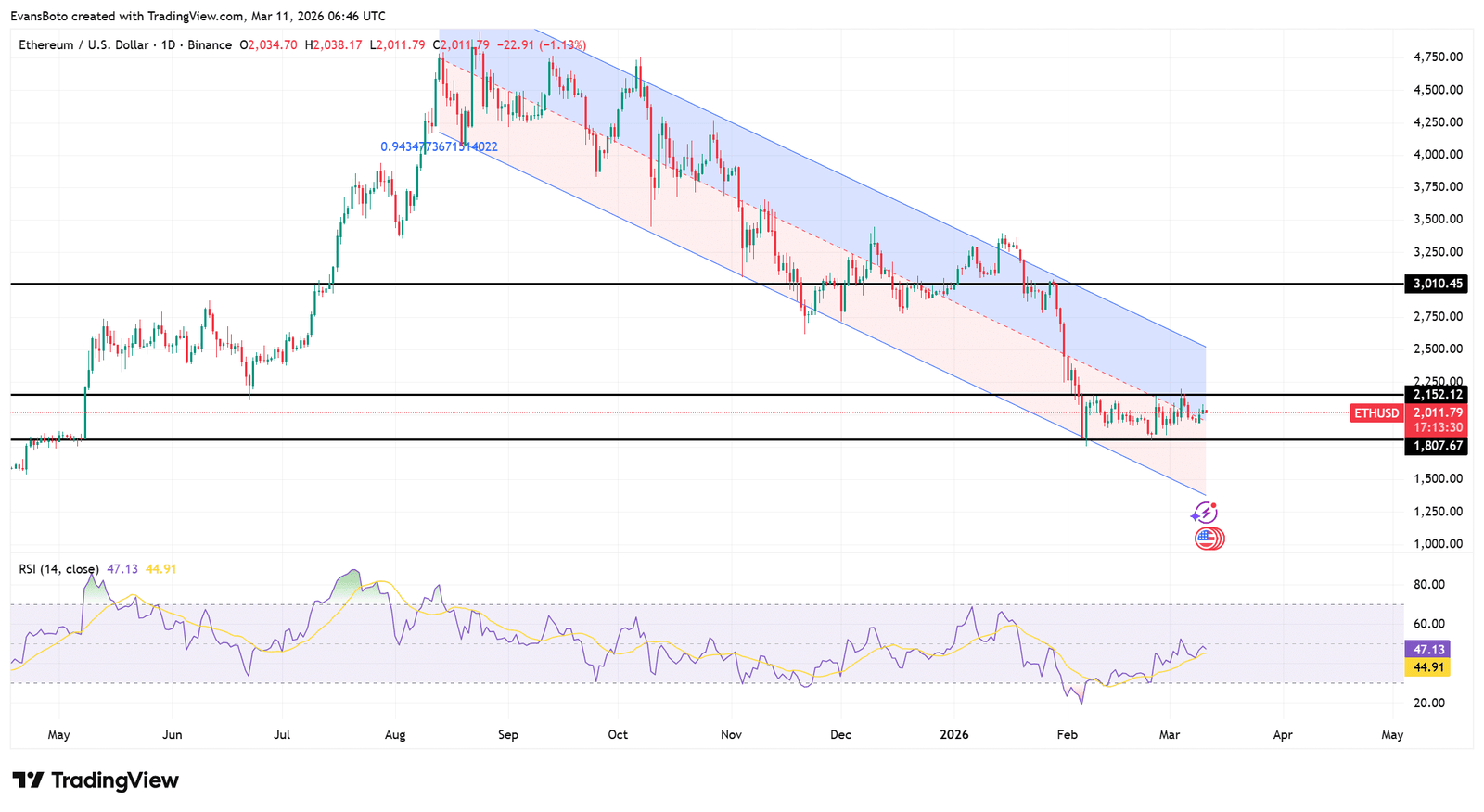Click the 2026 year marker on time axis
1484x812 pixels.
(953, 735)
